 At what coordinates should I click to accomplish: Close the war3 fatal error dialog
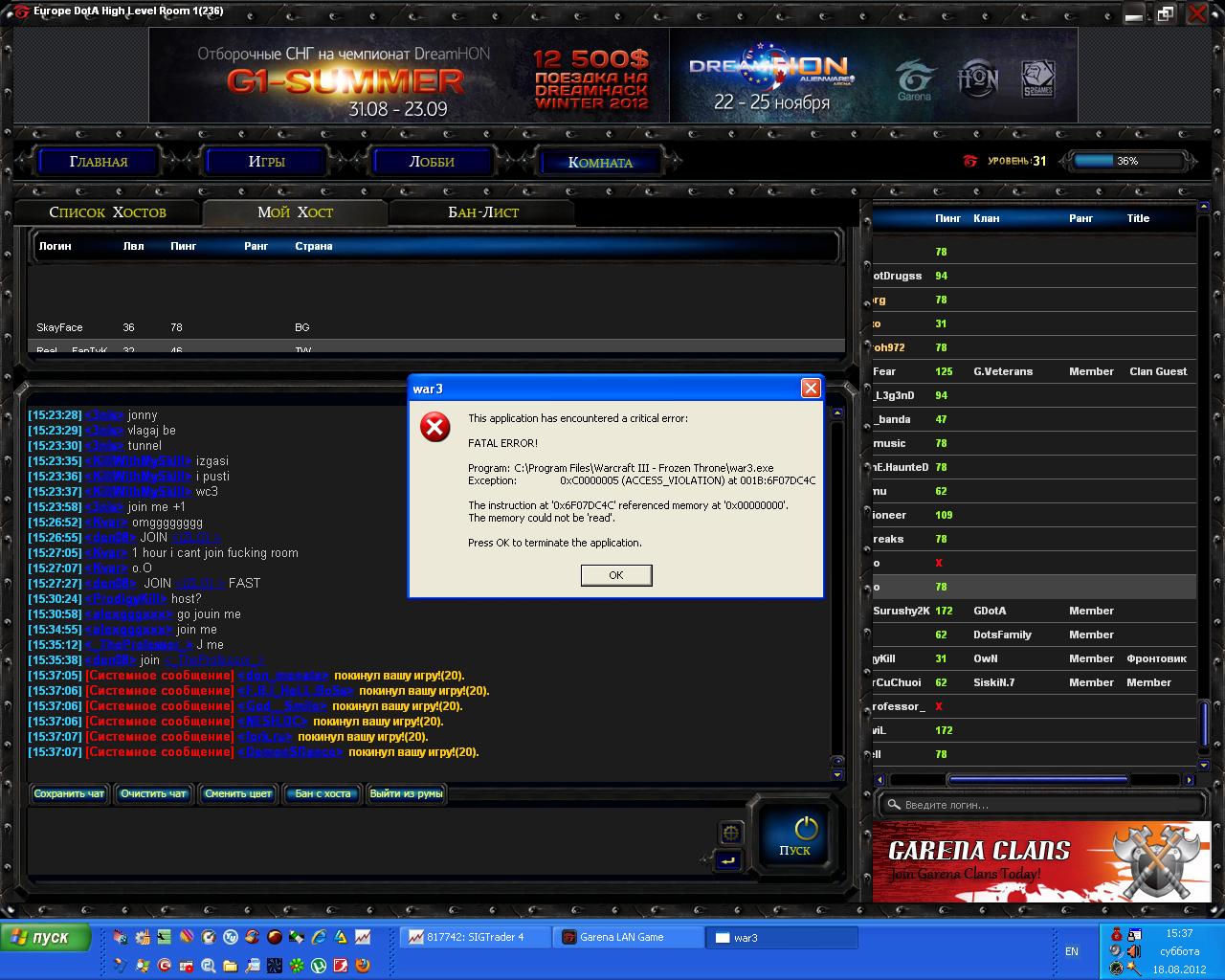tap(811, 388)
